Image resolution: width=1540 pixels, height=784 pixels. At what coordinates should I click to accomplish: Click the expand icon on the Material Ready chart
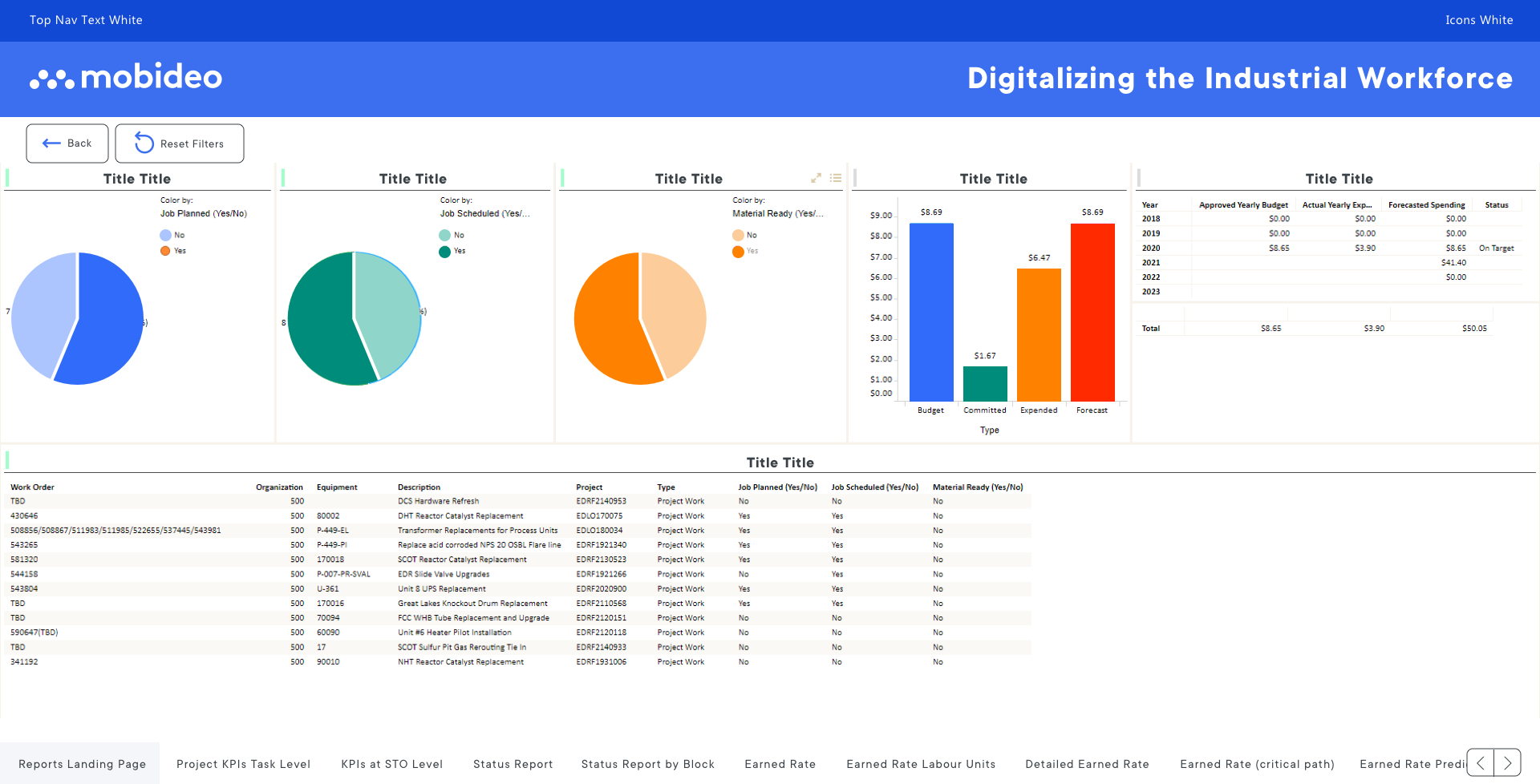[x=817, y=177]
